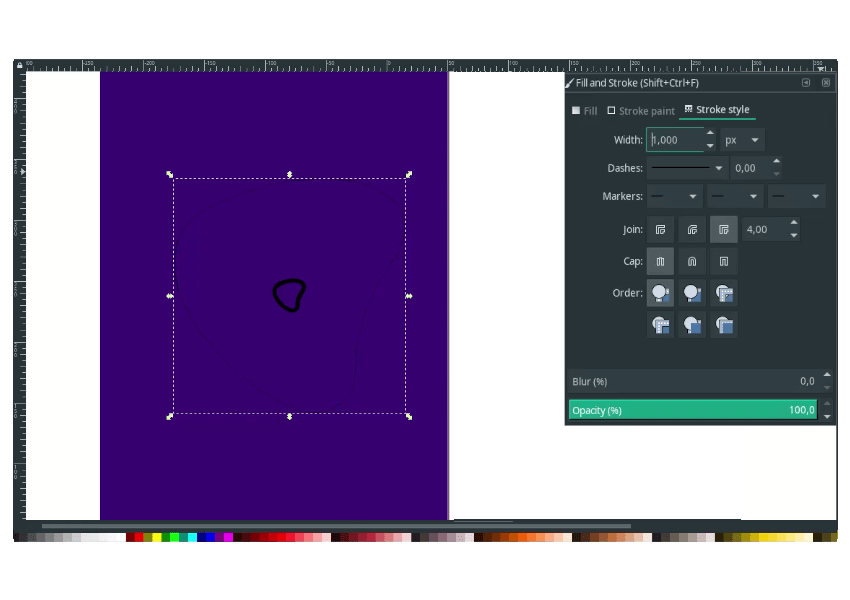
Task: Decrease miter limit with down arrow
Action: click(794, 235)
